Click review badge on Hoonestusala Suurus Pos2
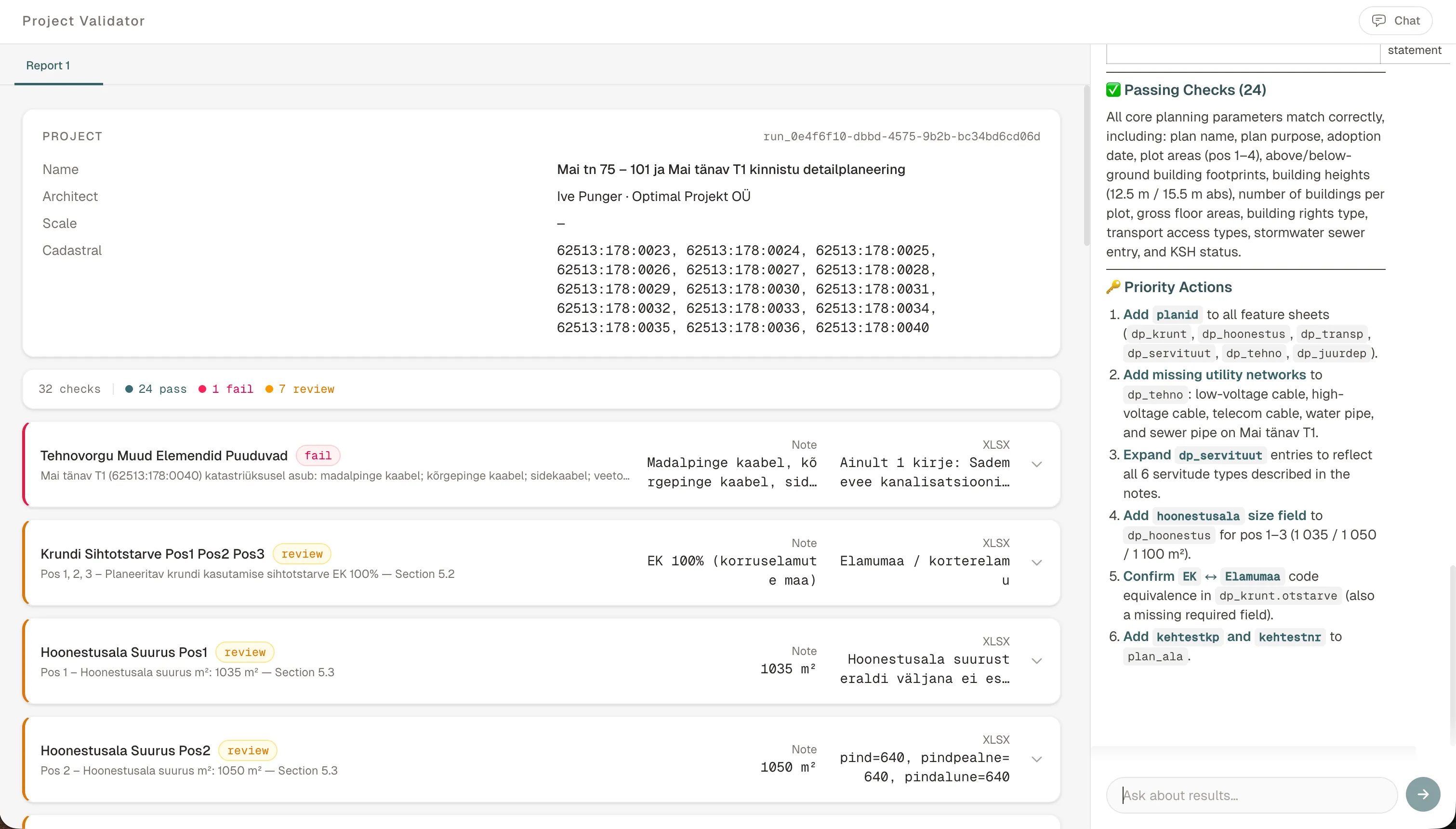Screen dimensions: 1456x829 click(x=248, y=751)
